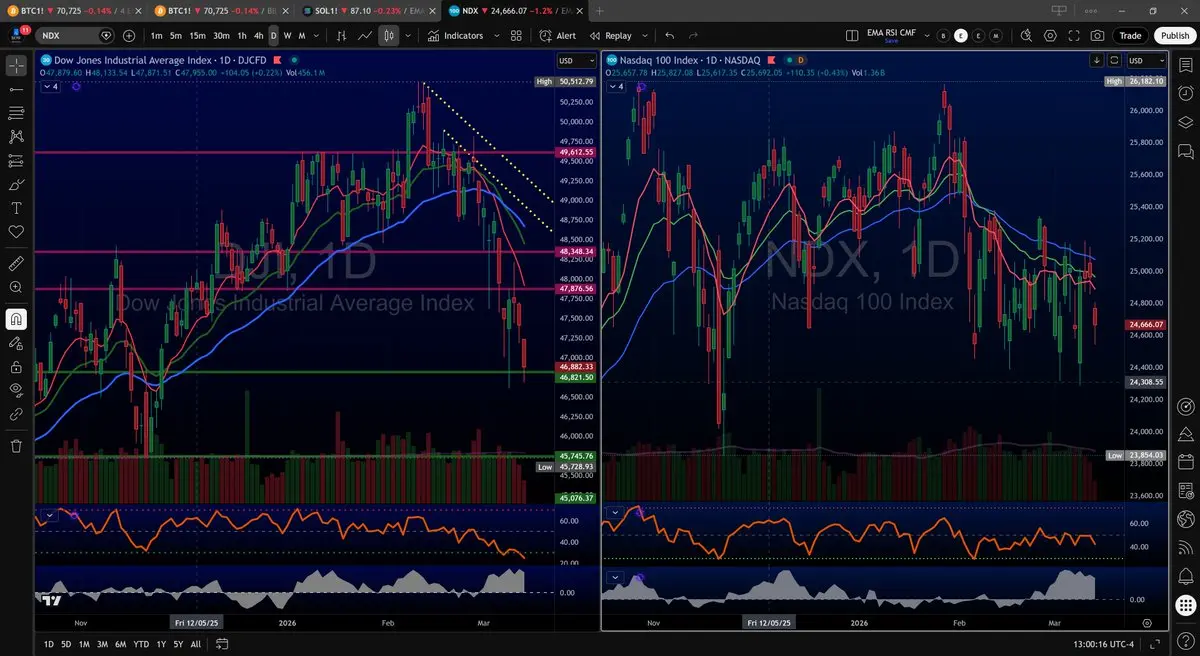Toggle hide all drawings eye icon
The image size is (1200, 656).
(16, 389)
